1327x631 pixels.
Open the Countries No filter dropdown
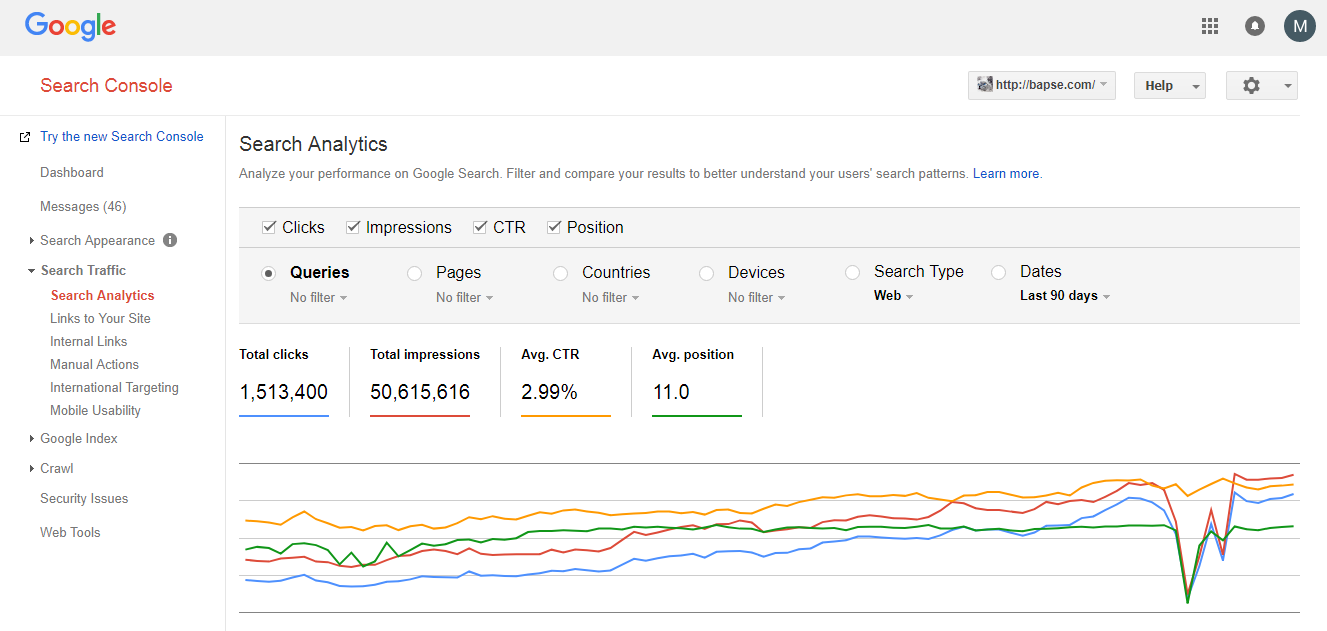pos(611,297)
